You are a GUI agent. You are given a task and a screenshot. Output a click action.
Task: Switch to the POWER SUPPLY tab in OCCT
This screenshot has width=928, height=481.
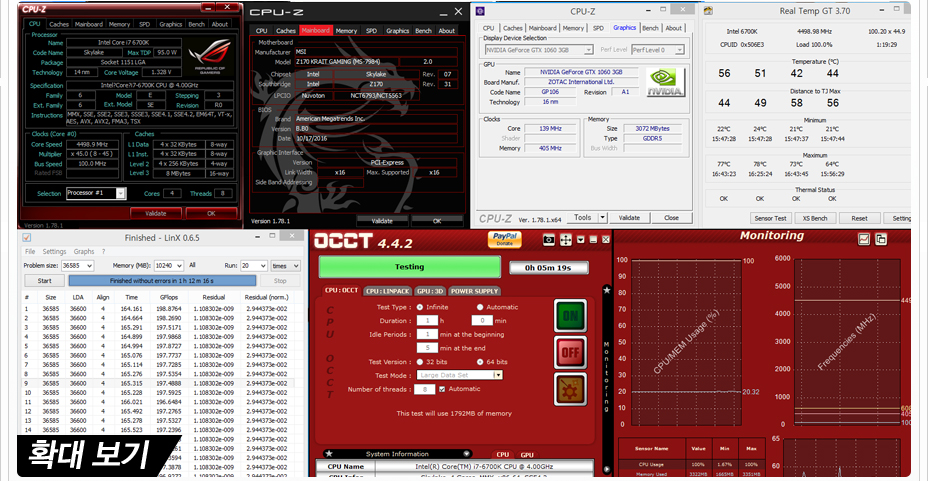[474, 291]
